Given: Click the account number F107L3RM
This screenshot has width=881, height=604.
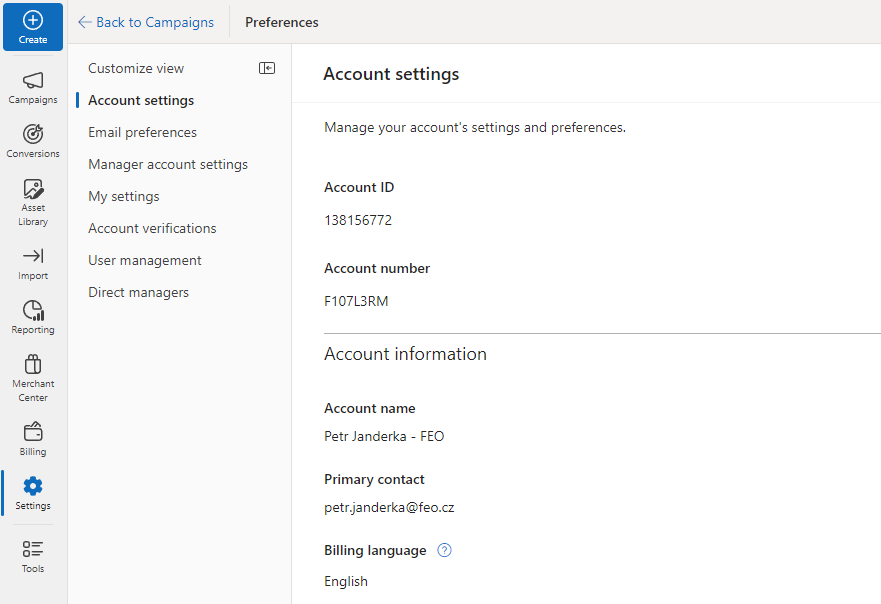Looking at the screenshot, I should pyautogui.click(x=356, y=301).
